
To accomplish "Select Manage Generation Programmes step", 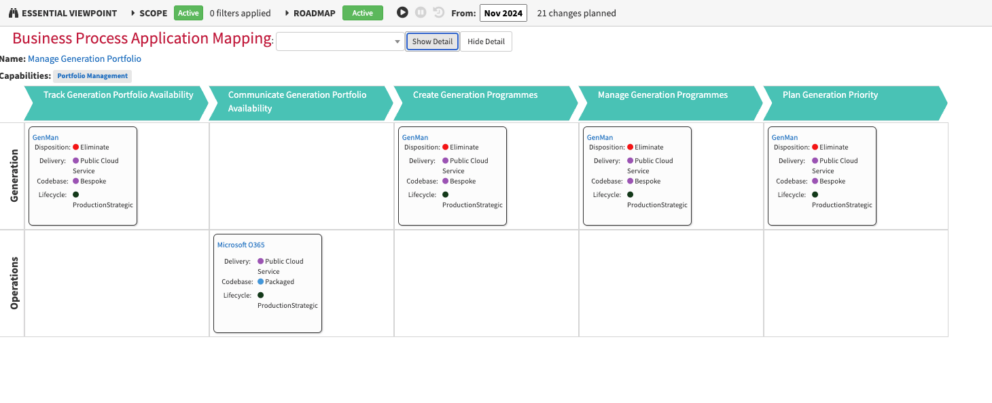I will tap(671, 102).
